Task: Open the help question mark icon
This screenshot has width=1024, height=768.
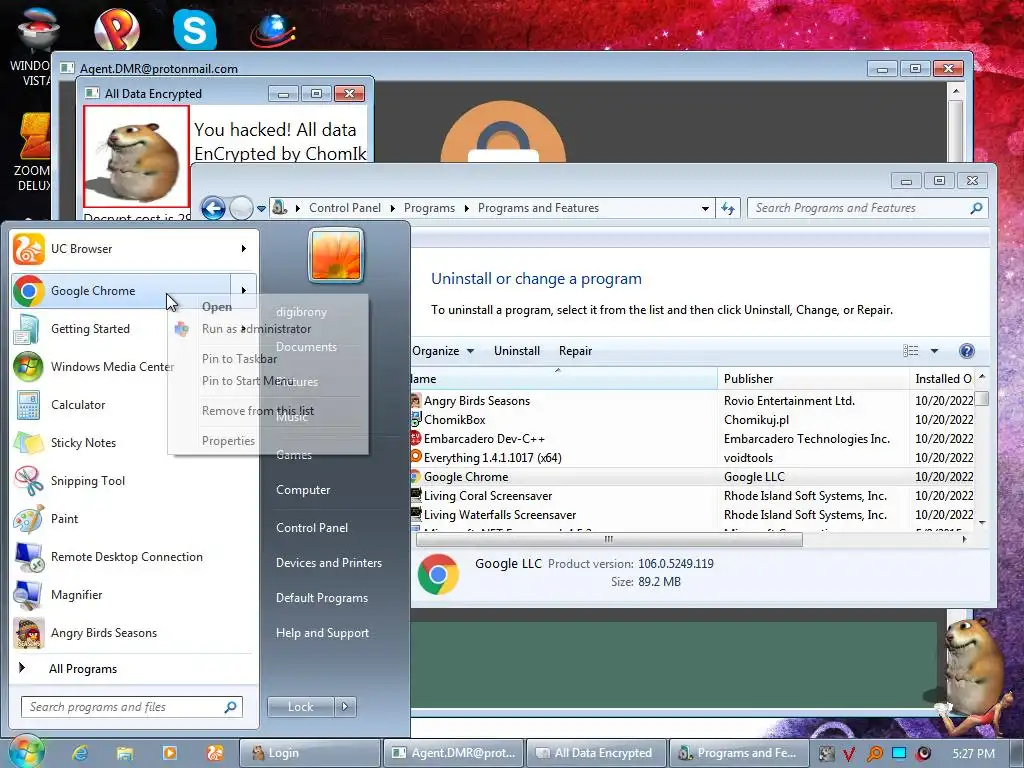Action: tap(967, 351)
